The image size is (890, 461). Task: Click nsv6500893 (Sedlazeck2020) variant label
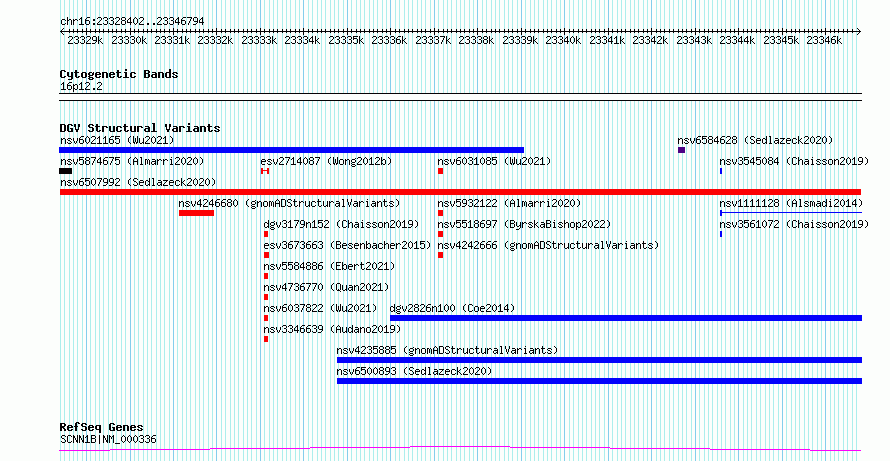pyautogui.click(x=414, y=371)
